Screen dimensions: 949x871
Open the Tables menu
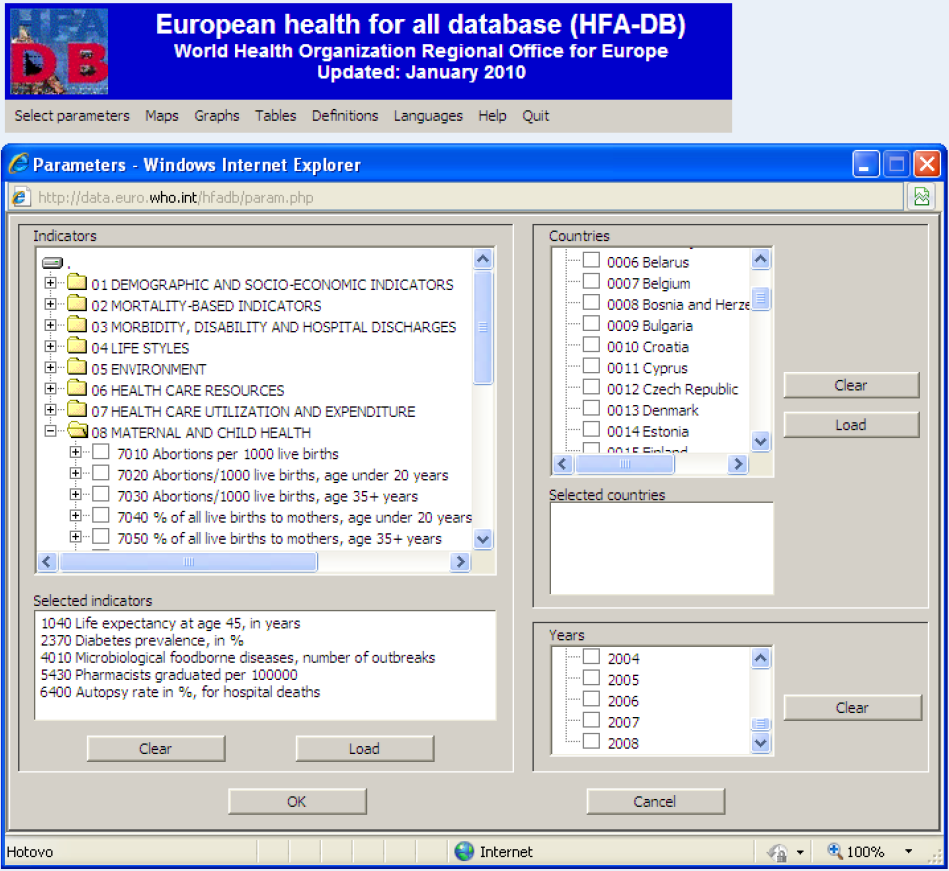click(275, 116)
